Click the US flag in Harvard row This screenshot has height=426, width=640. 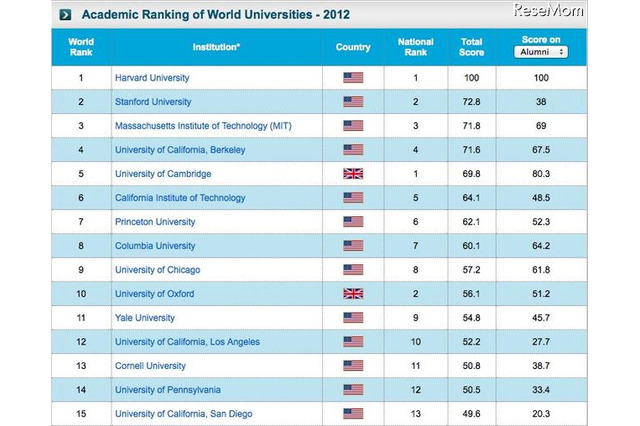coord(353,78)
